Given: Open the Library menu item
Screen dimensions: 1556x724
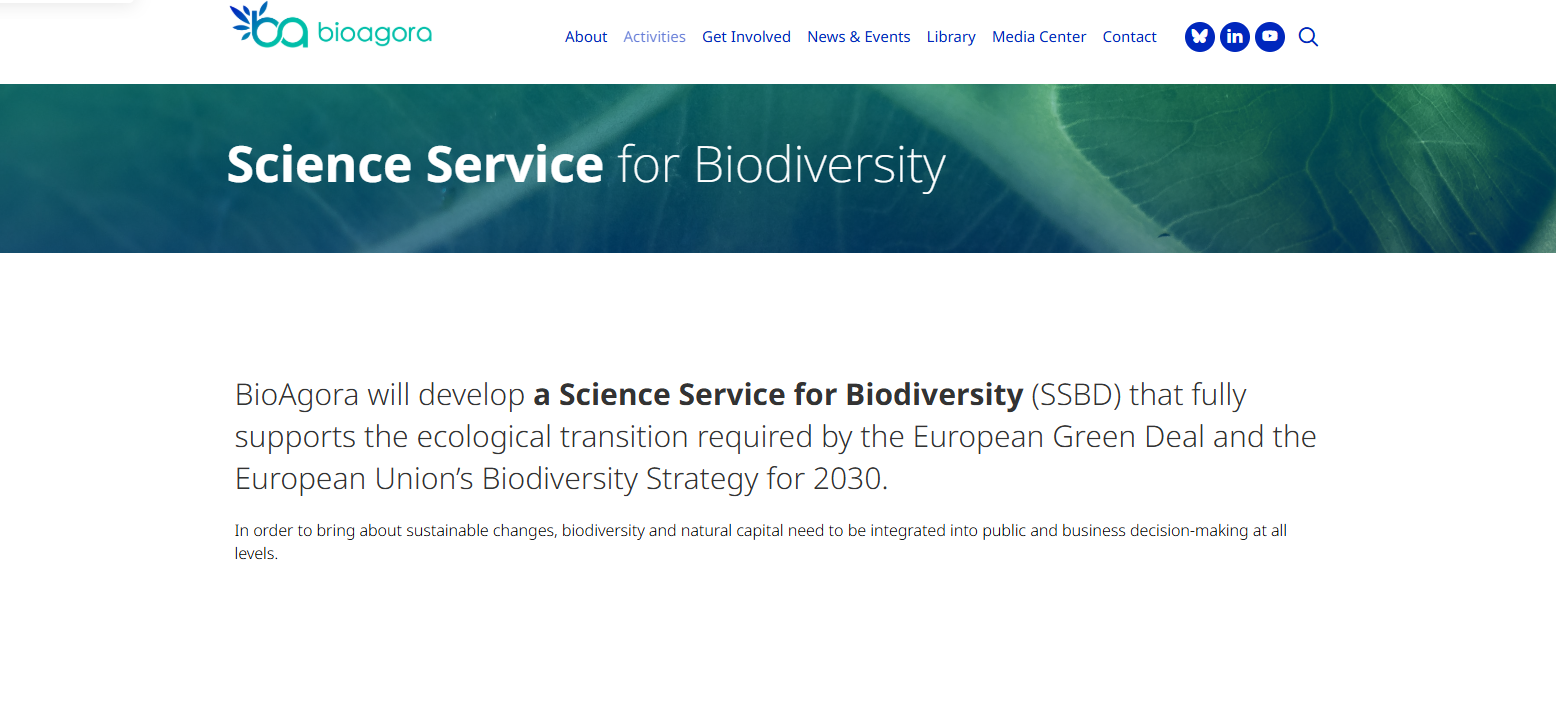Looking at the screenshot, I should (950, 37).
